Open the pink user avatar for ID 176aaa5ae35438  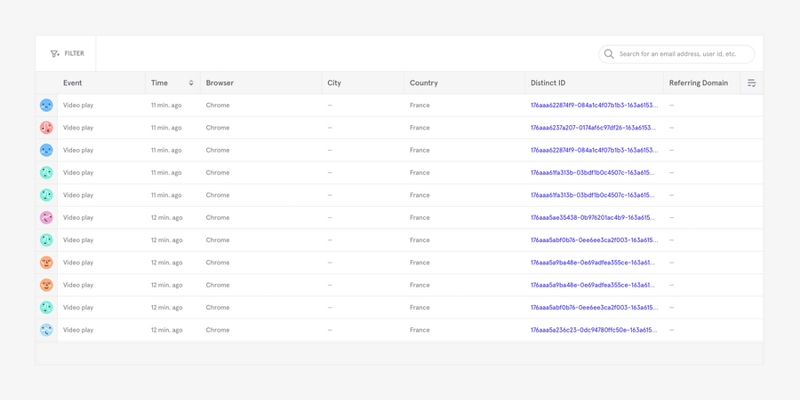coord(46,217)
